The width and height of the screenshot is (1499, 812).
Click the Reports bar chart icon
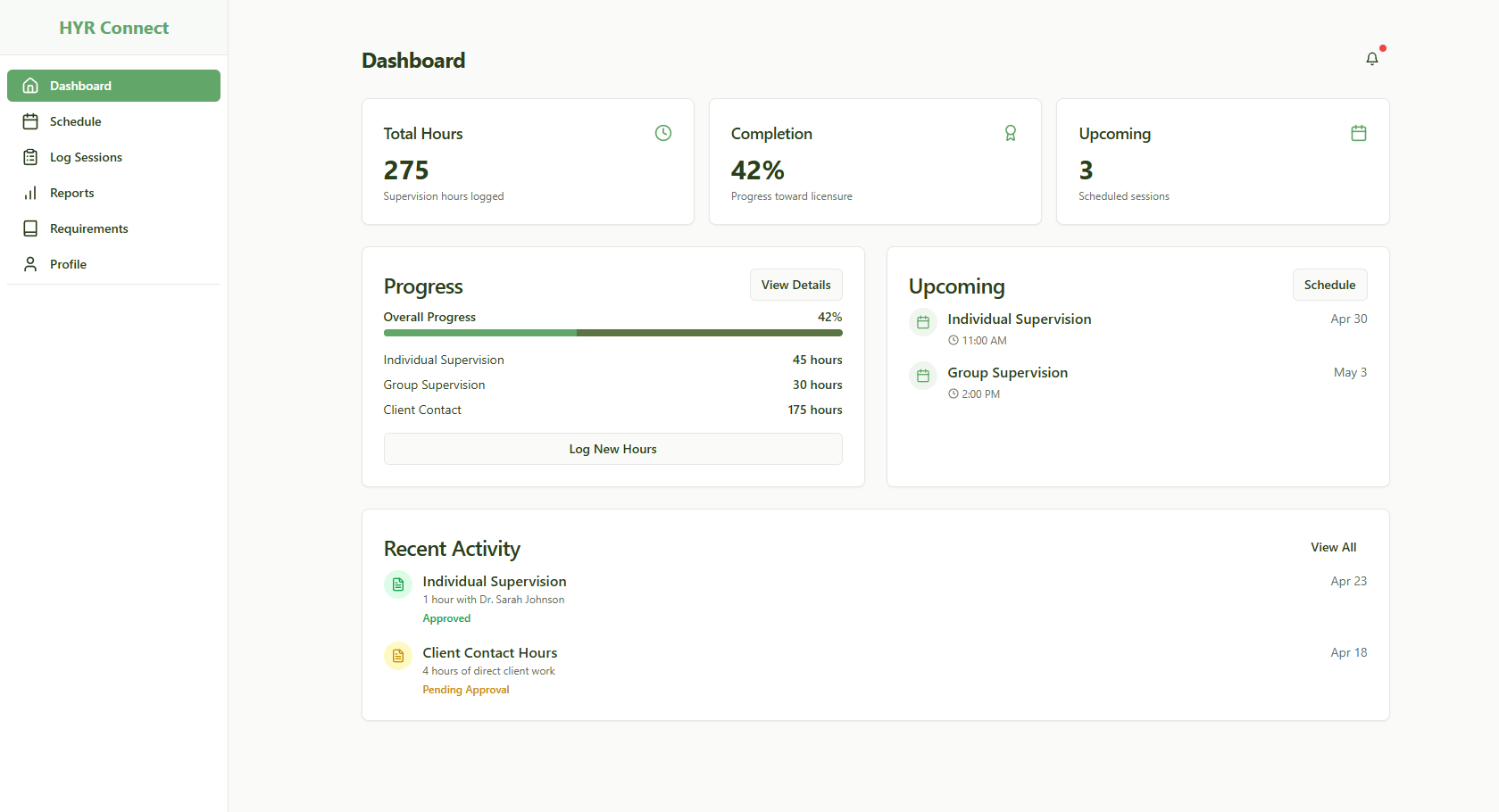click(31, 193)
